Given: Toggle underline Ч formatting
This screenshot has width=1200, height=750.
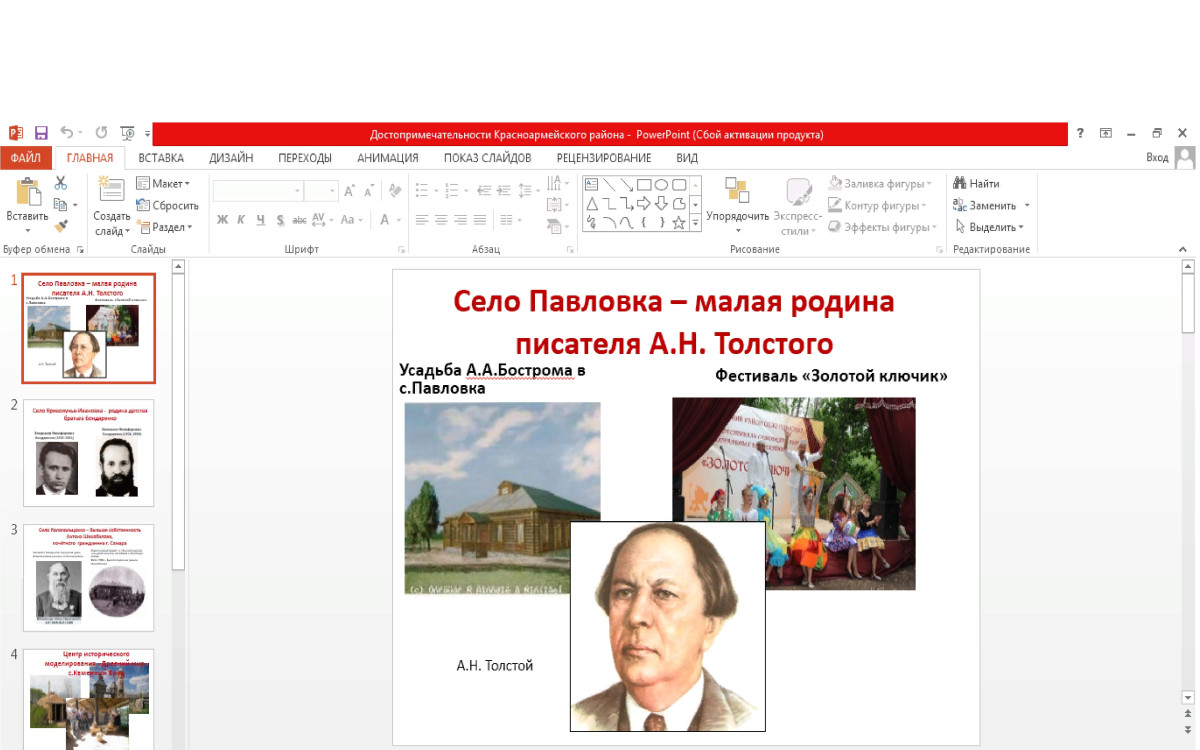Looking at the screenshot, I should coord(261,220).
